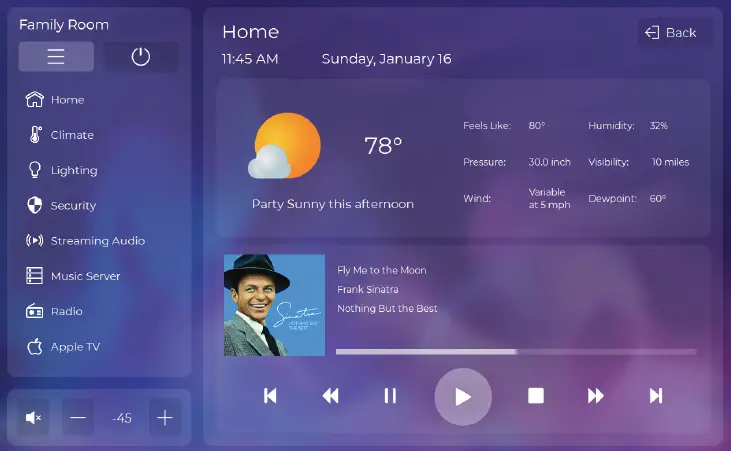
Task: Click the Streaming Audio icon
Action: tap(34, 241)
